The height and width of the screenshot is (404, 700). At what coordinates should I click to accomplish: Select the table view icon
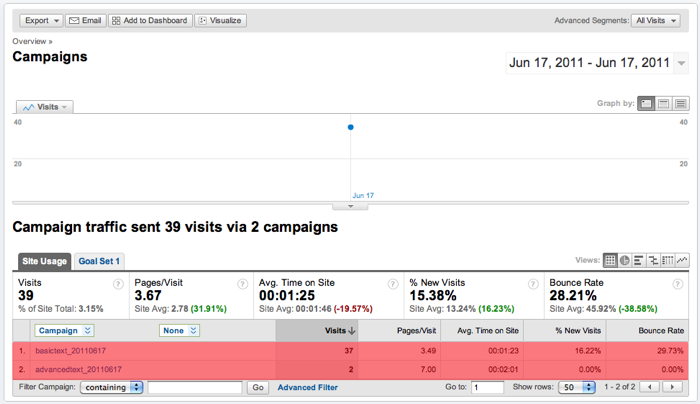[610, 261]
